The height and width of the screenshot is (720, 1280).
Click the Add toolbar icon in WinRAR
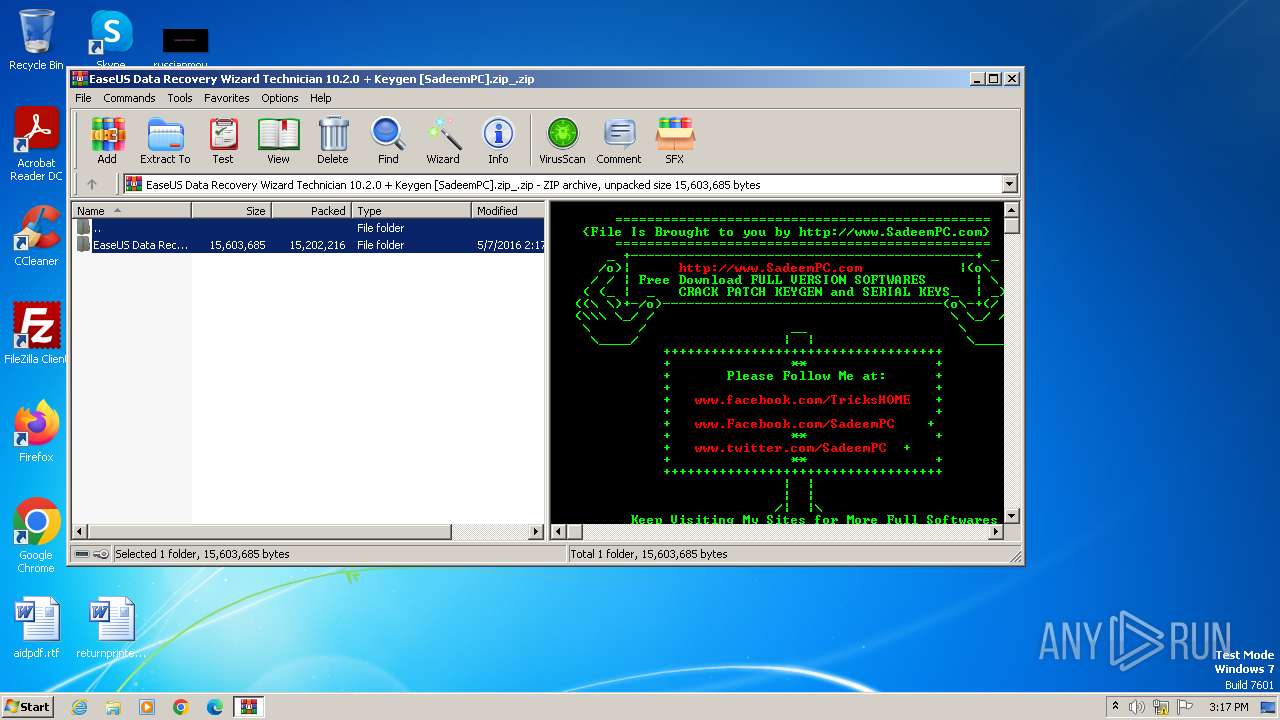pos(107,140)
